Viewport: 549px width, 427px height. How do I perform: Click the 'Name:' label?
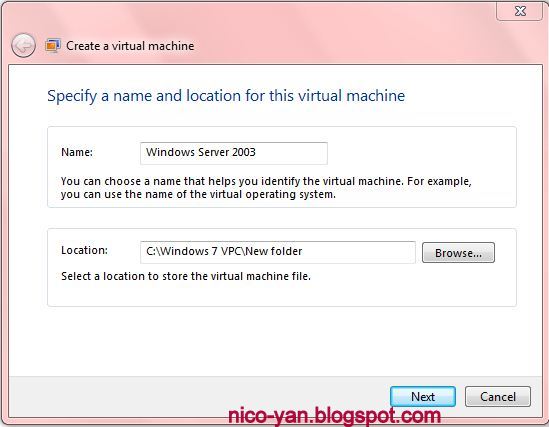click(77, 152)
